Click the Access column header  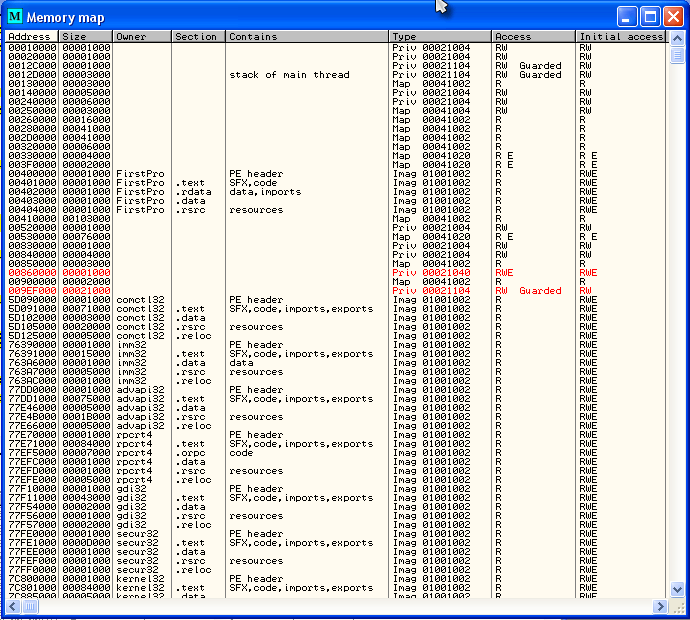point(533,37)
